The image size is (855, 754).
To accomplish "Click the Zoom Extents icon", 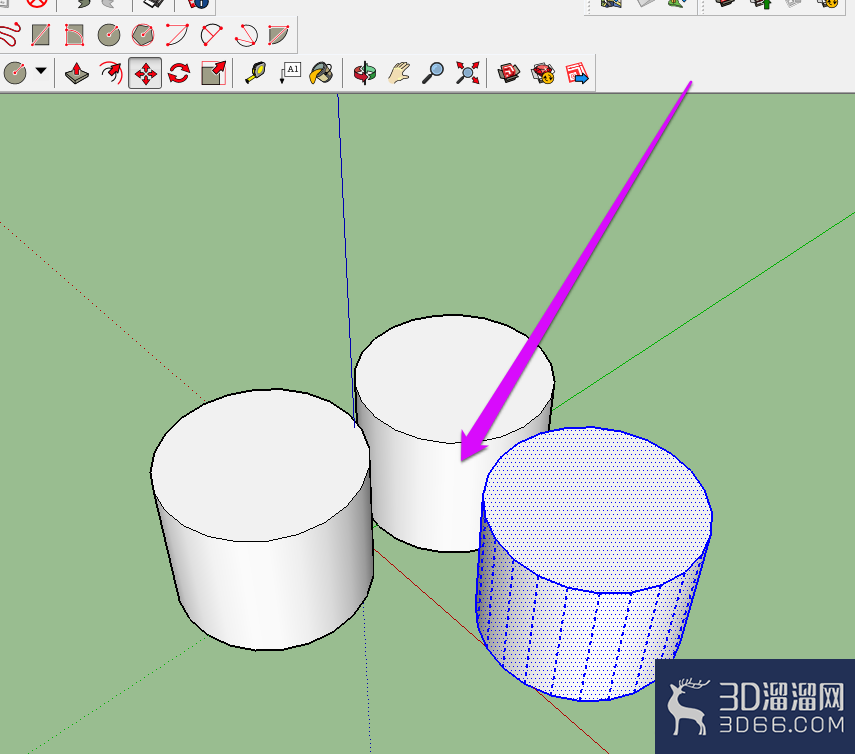I will [x=468, y=73].
